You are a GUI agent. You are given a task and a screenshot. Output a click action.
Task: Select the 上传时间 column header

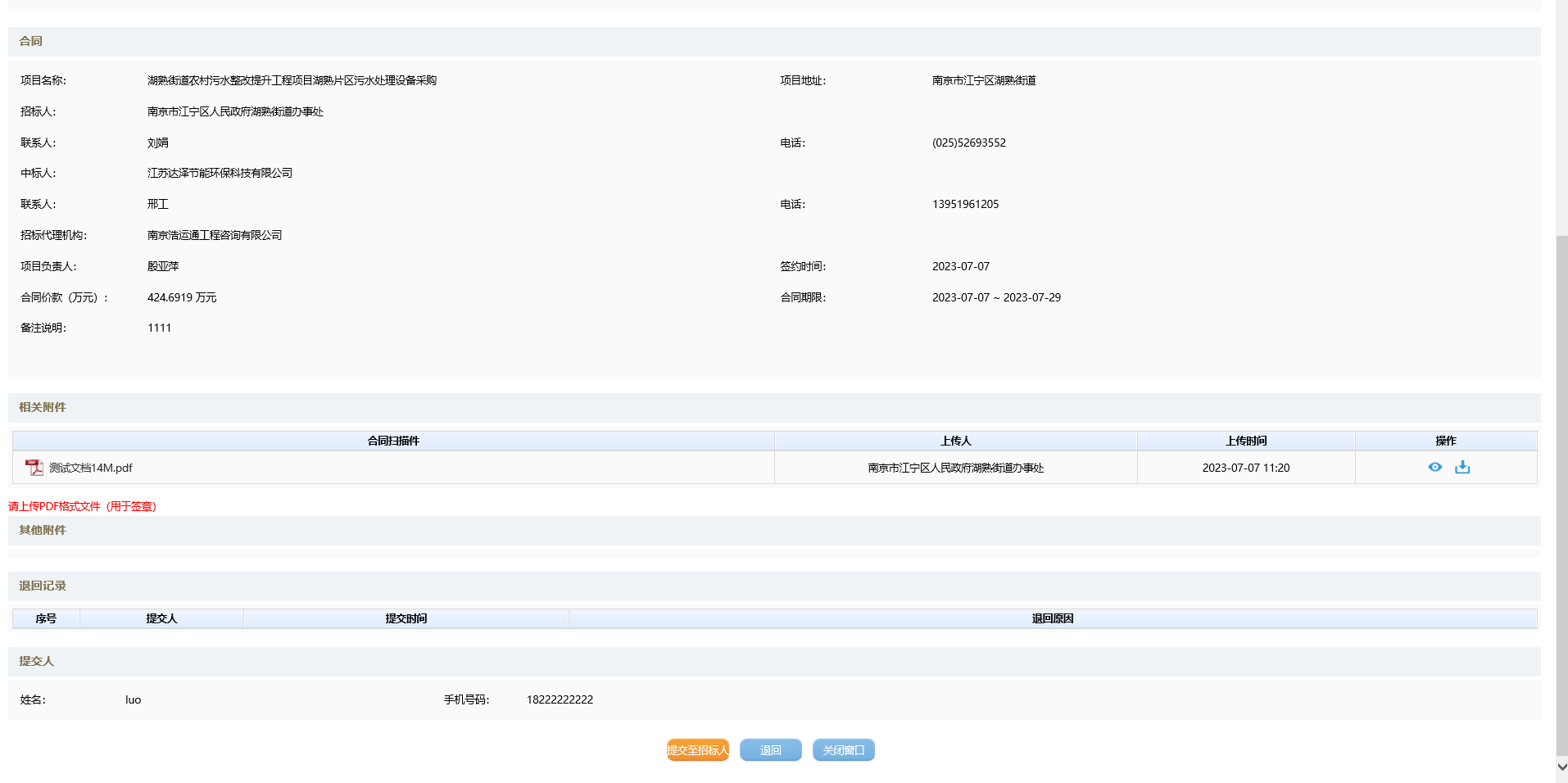click(1246, 441)
